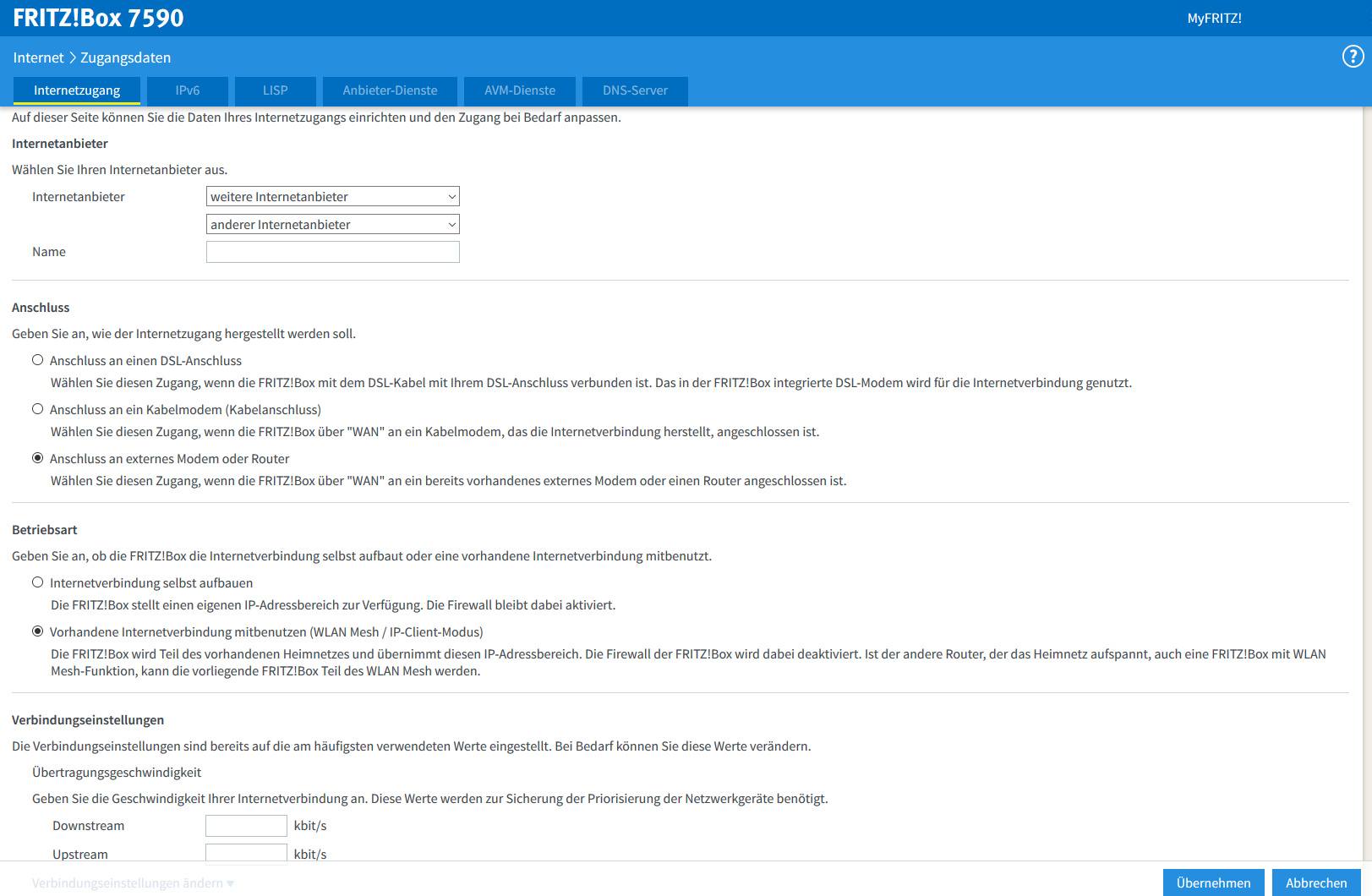Viewport: 1372px width, 896px height.
Task: Select DSL-Anschluss connection option
Action: 37,360
